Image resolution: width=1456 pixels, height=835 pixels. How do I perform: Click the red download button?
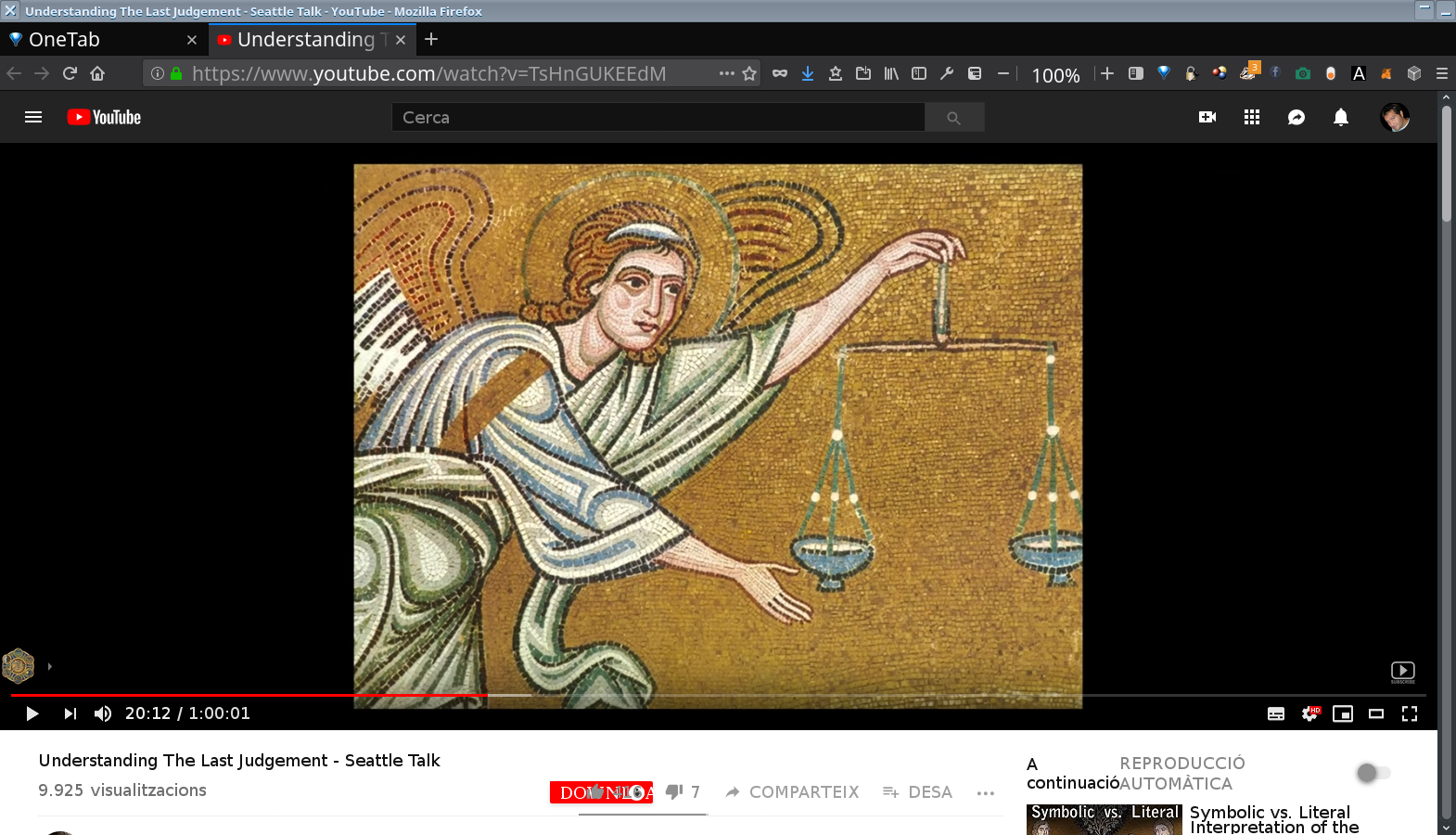pos(601,792)
